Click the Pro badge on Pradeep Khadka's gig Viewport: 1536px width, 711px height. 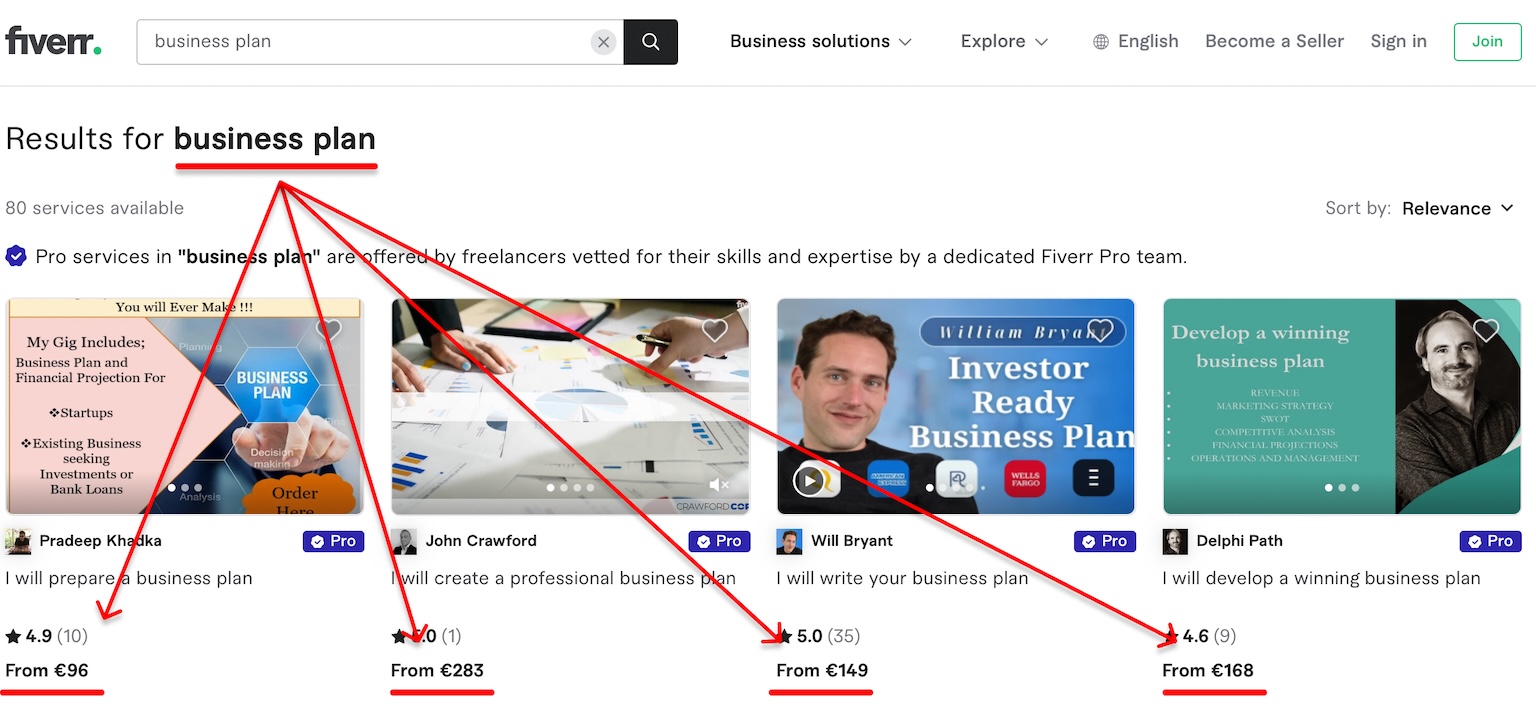[x=333, y=541]
